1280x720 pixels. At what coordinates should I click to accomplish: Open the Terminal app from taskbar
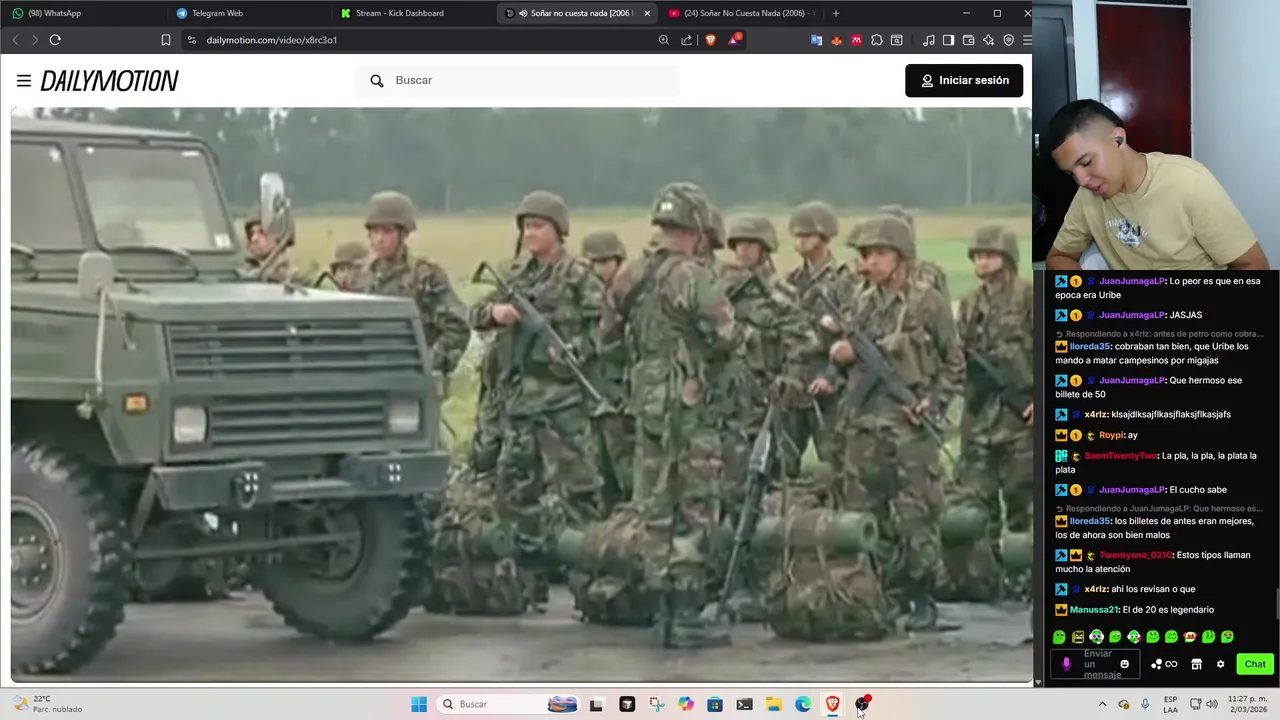click(744, 704)
